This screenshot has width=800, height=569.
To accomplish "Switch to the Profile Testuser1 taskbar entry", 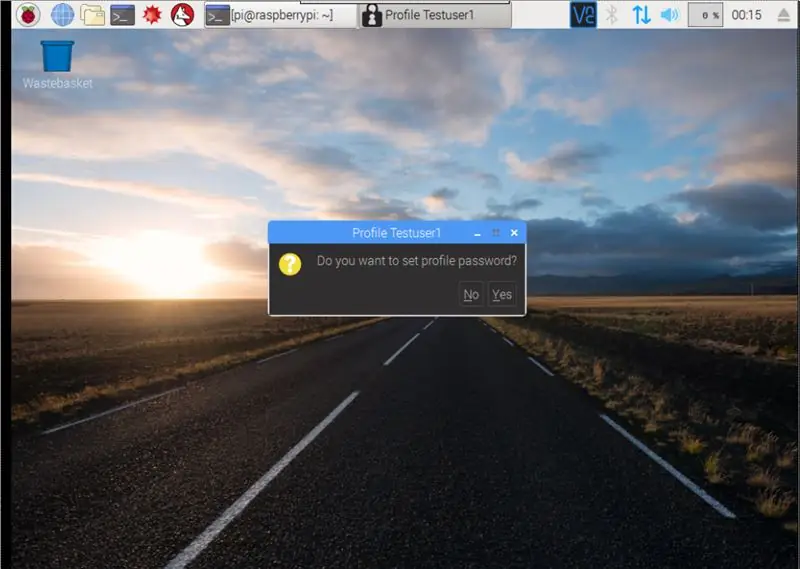I will point(435,15).
